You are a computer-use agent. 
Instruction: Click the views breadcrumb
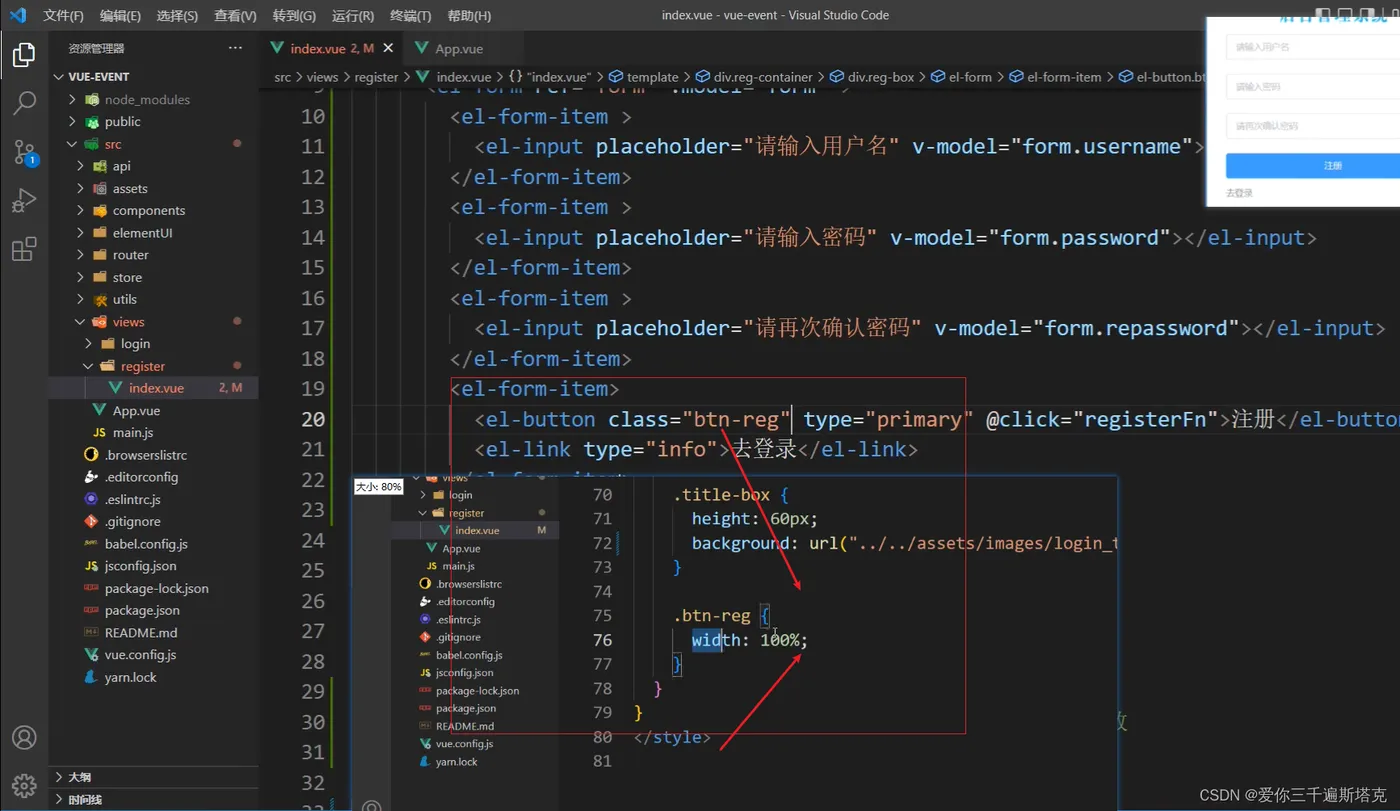(x=322, y=77)
